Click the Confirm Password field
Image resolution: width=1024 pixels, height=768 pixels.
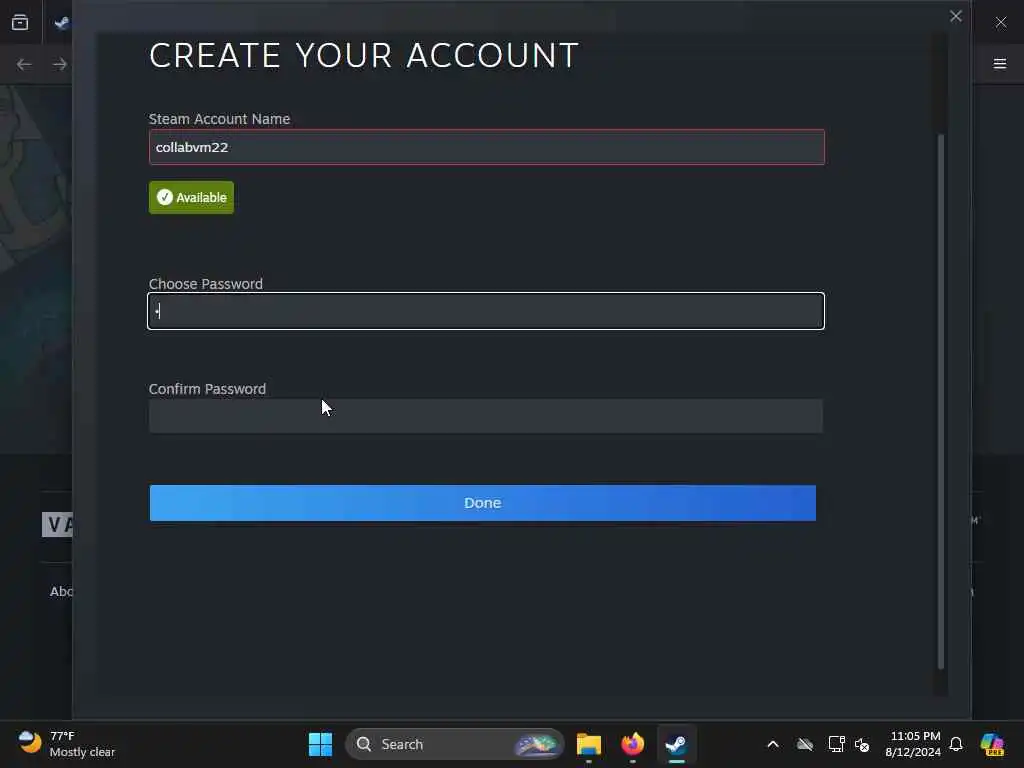(486, 416)
